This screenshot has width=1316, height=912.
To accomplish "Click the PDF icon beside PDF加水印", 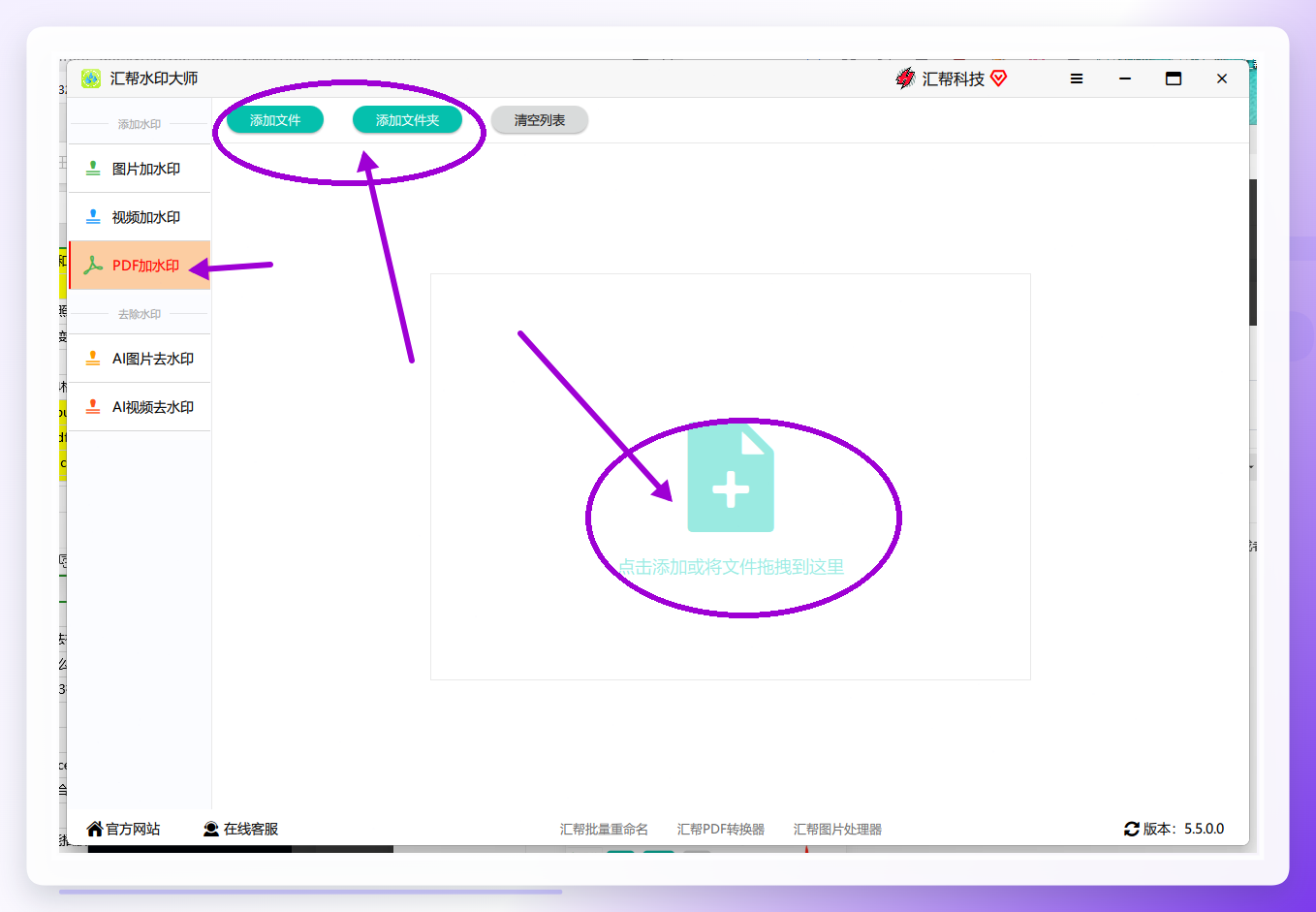I will pyautogui.click(x=93, y=266).
